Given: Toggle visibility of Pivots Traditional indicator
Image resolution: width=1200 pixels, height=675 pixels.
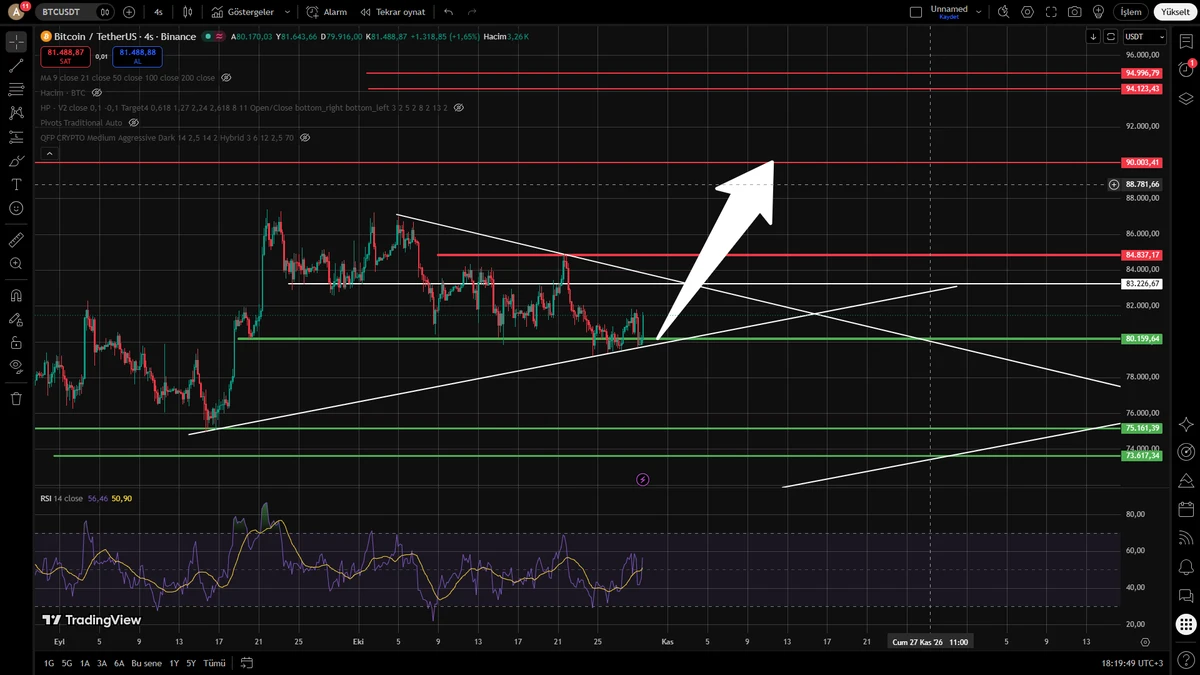Looking at the screenshot, I should 133,122.
